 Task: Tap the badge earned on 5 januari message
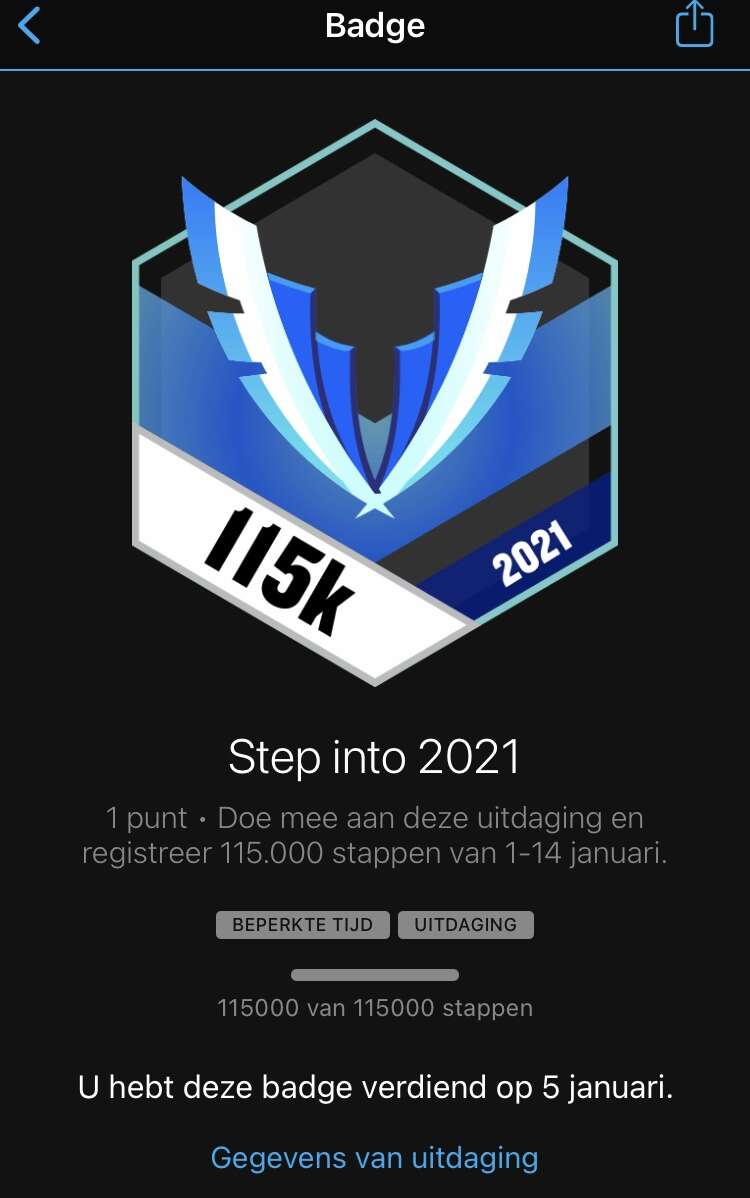(375, 1086)
